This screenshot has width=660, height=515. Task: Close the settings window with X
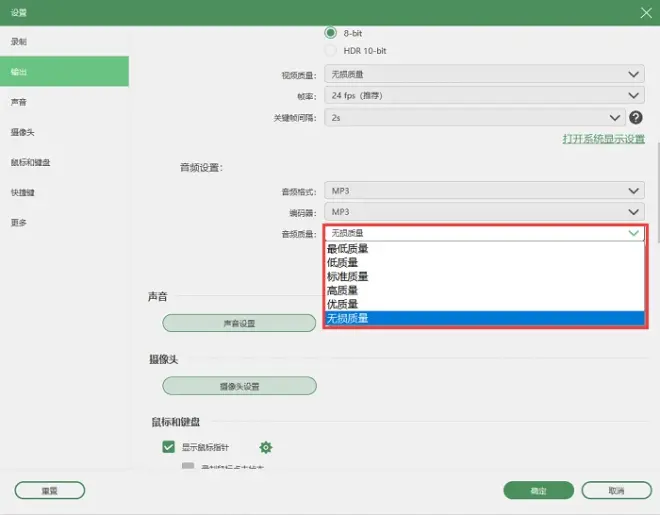(646, 13)
